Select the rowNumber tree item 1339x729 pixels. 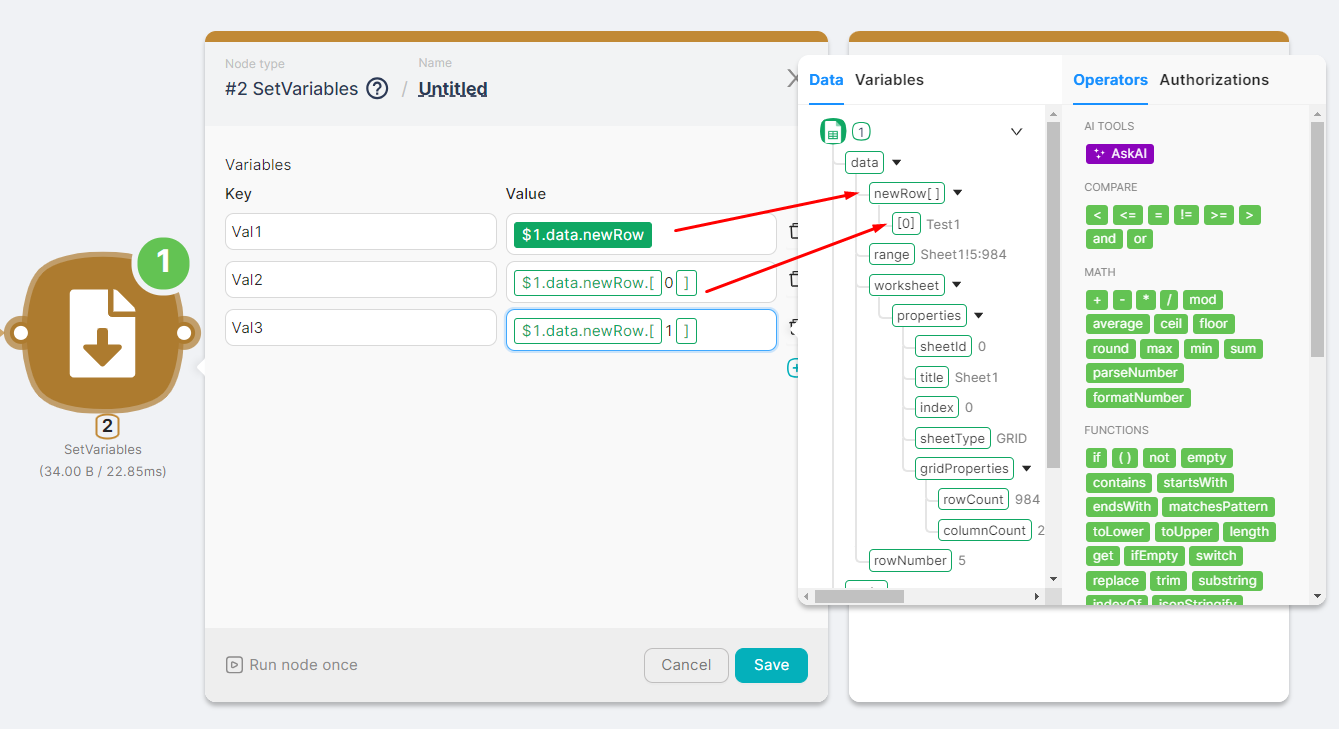pyautogui.click(x=909, y=561)
